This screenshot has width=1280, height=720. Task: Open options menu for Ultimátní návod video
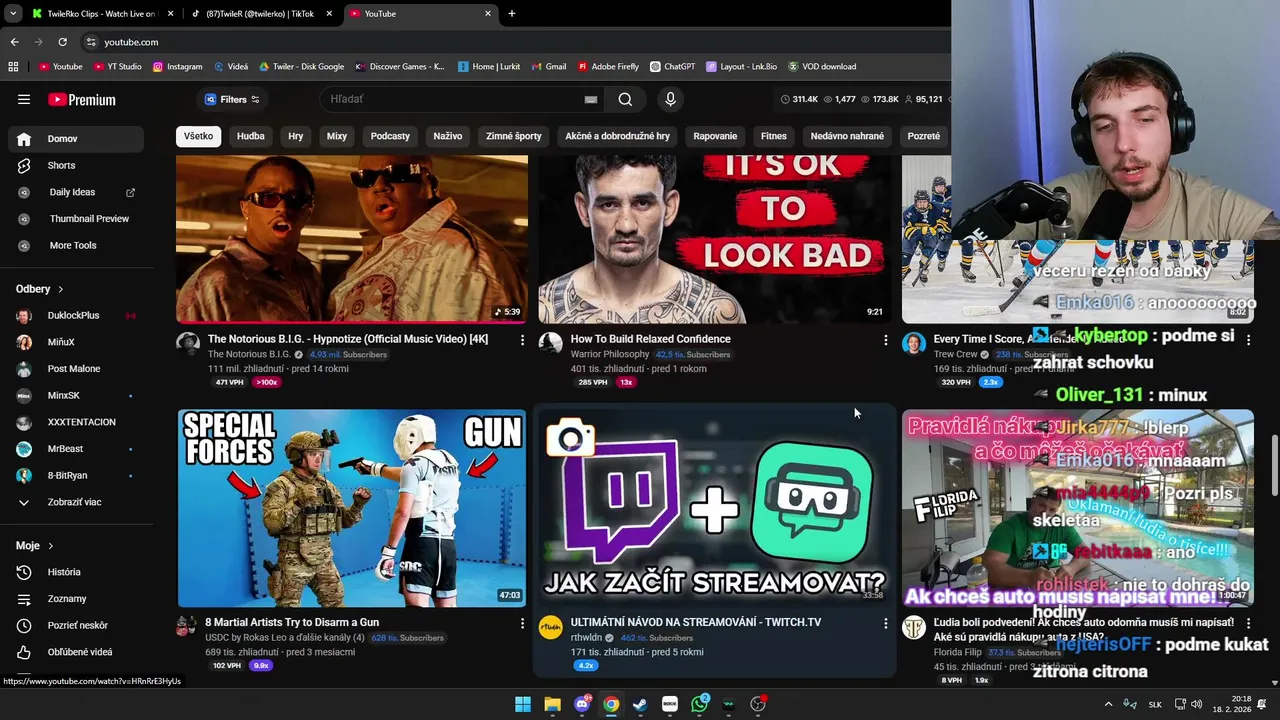coord(885,623)
